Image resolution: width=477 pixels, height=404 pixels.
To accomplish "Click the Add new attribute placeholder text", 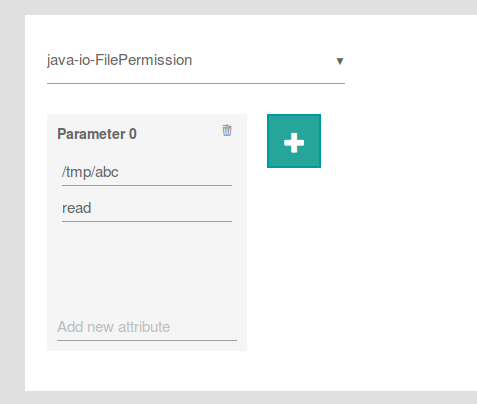I will click(114, 327).
